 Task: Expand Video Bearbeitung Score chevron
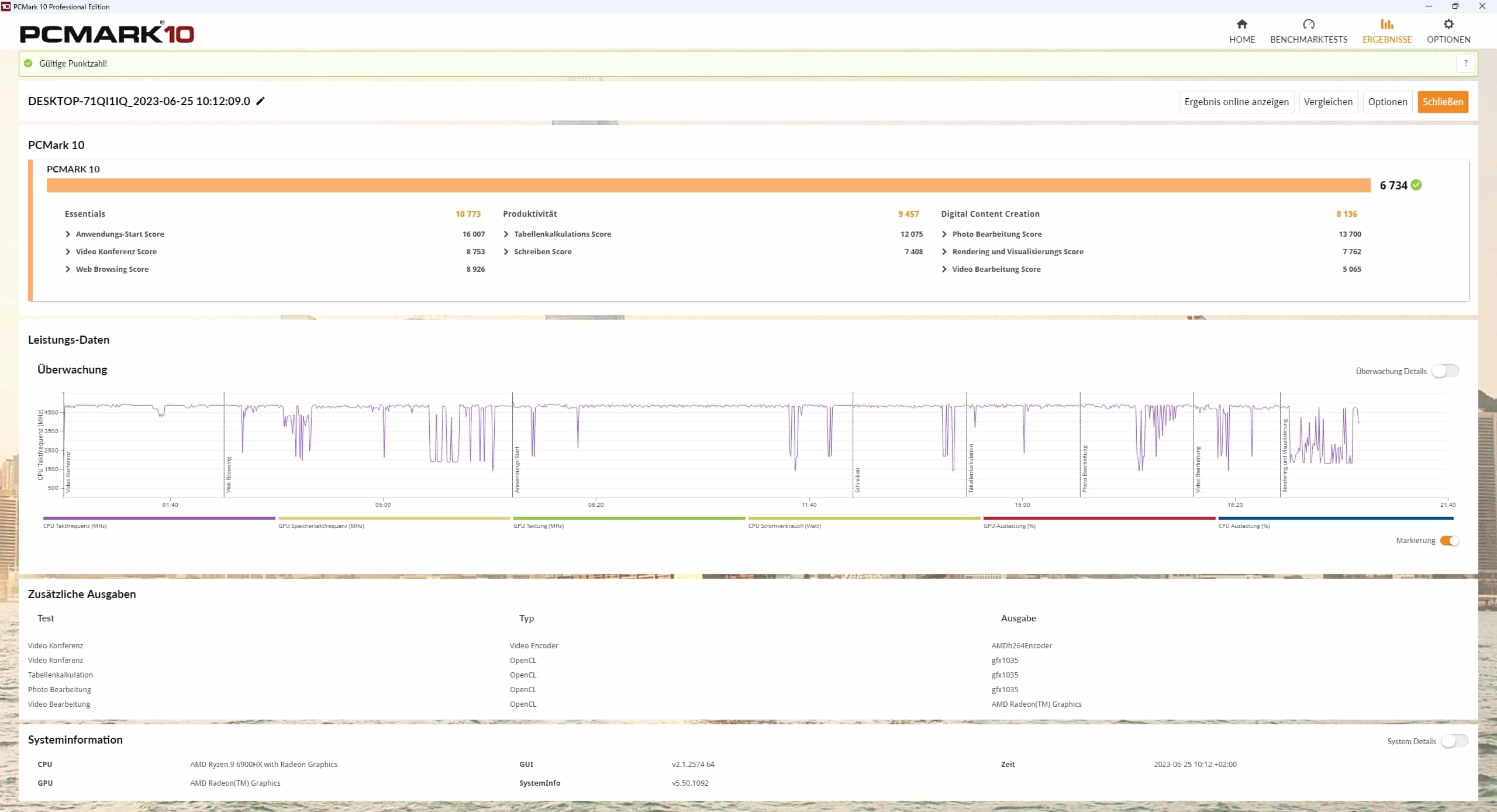(944, 269)
